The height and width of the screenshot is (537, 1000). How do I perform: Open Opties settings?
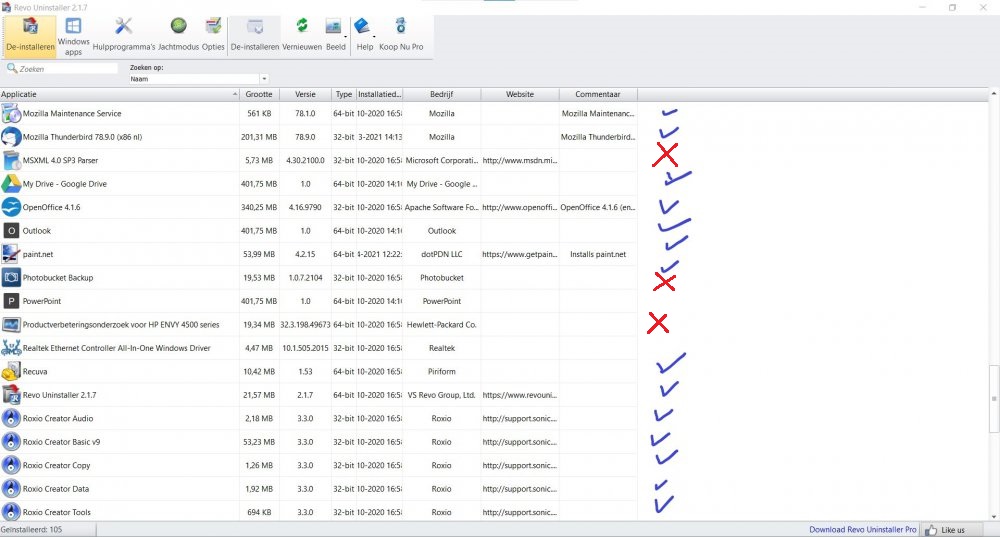pos(213,36)
